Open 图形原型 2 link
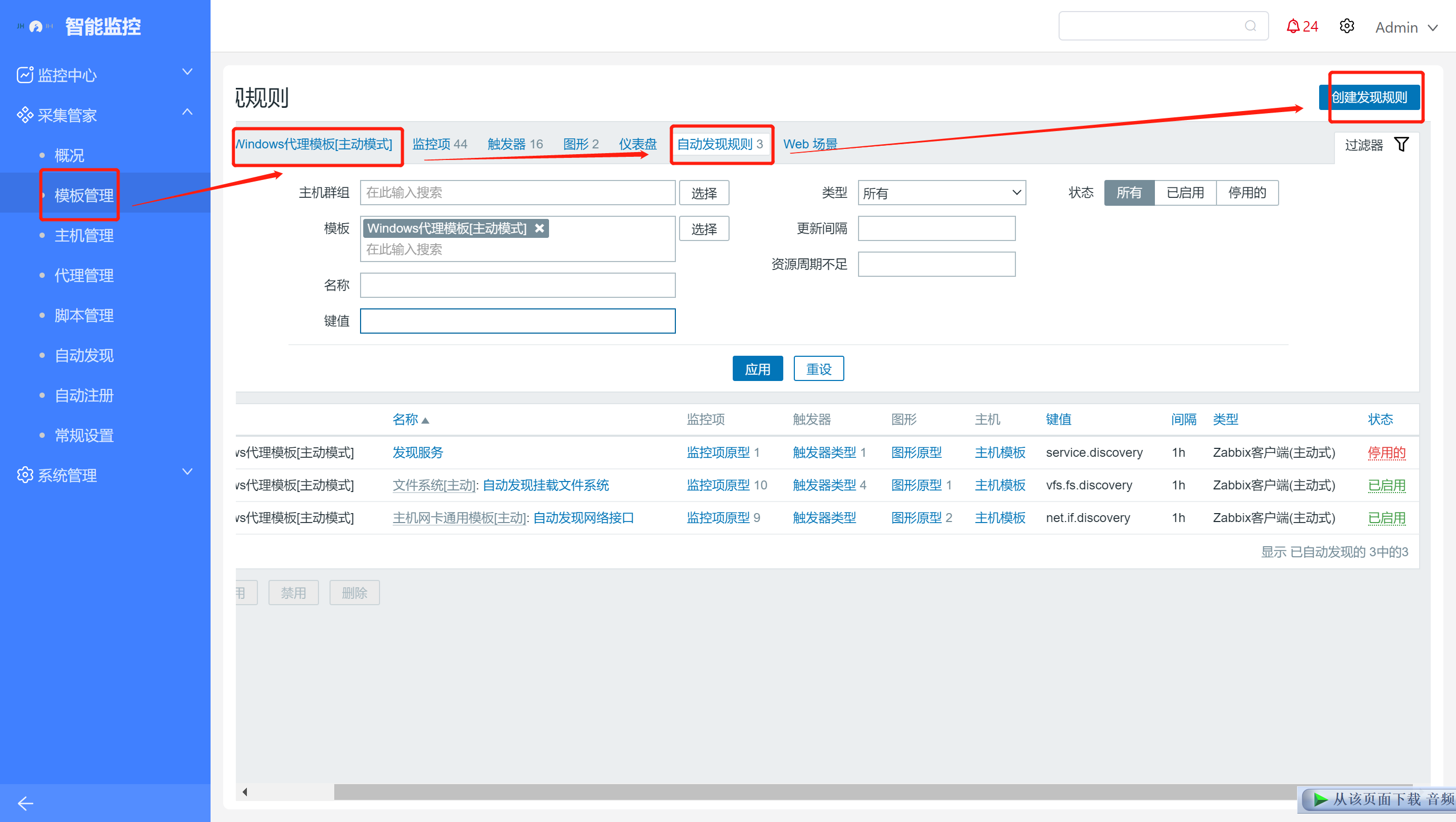 [921, 518]
